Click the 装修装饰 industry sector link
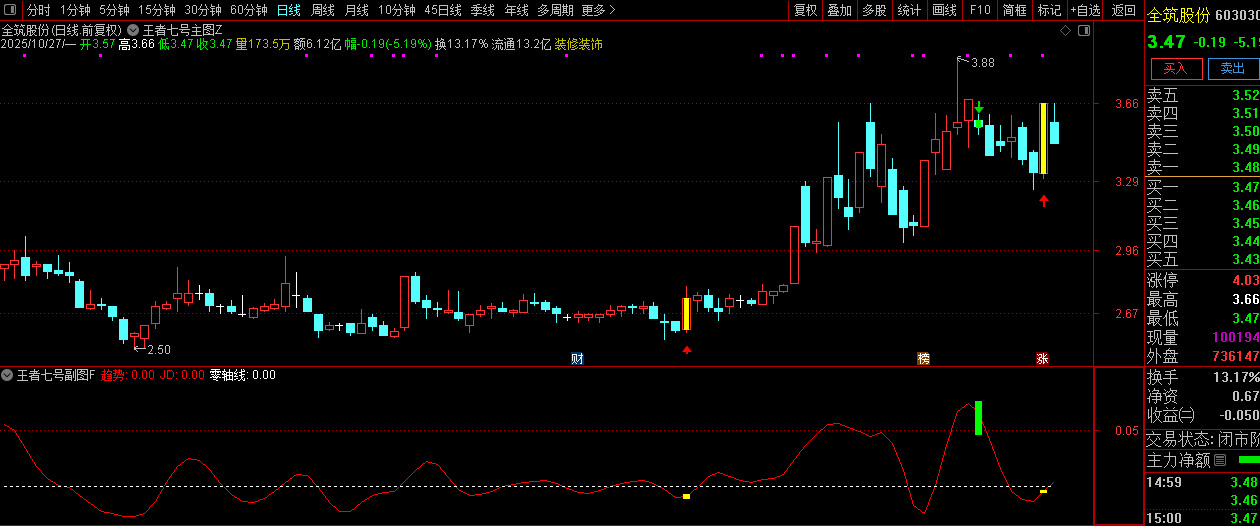The image size is (1260, 526). [x=579, y=44]
